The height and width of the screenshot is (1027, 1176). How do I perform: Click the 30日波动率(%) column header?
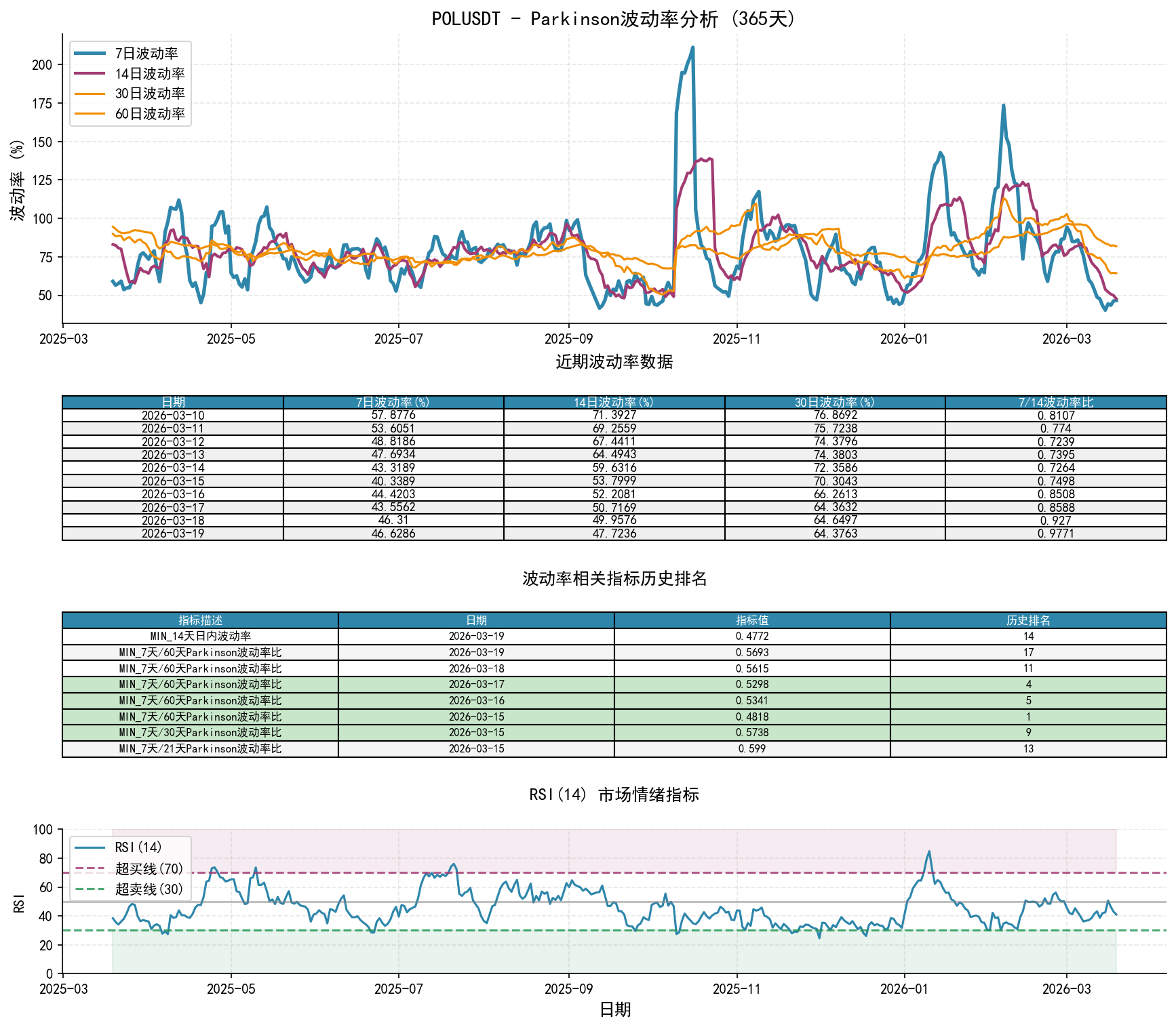[835, 403]
